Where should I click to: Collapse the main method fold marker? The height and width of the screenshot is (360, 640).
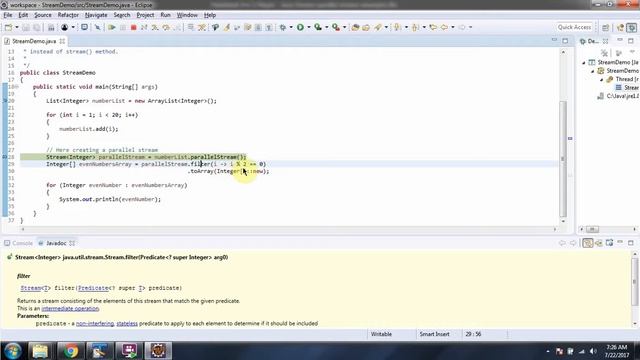[x=17, y=87]
